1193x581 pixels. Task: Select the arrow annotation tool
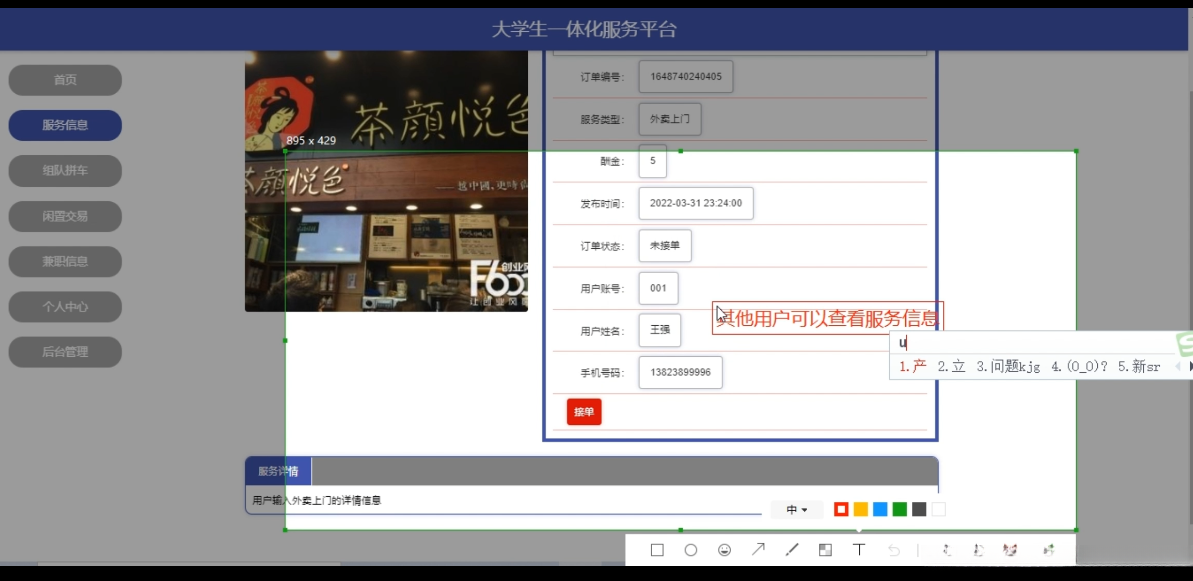coord(758,549)
